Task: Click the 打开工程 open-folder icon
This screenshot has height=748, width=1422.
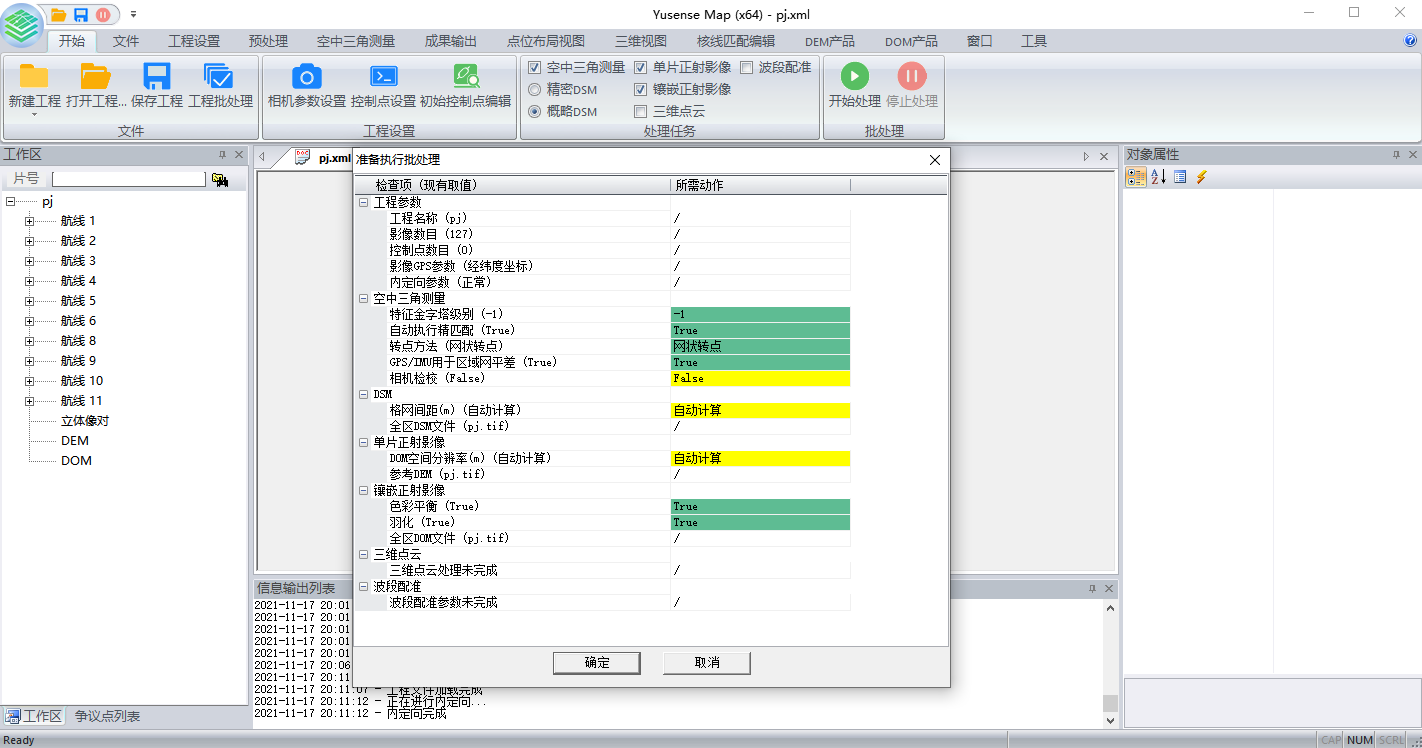Action: pos(96,76)
